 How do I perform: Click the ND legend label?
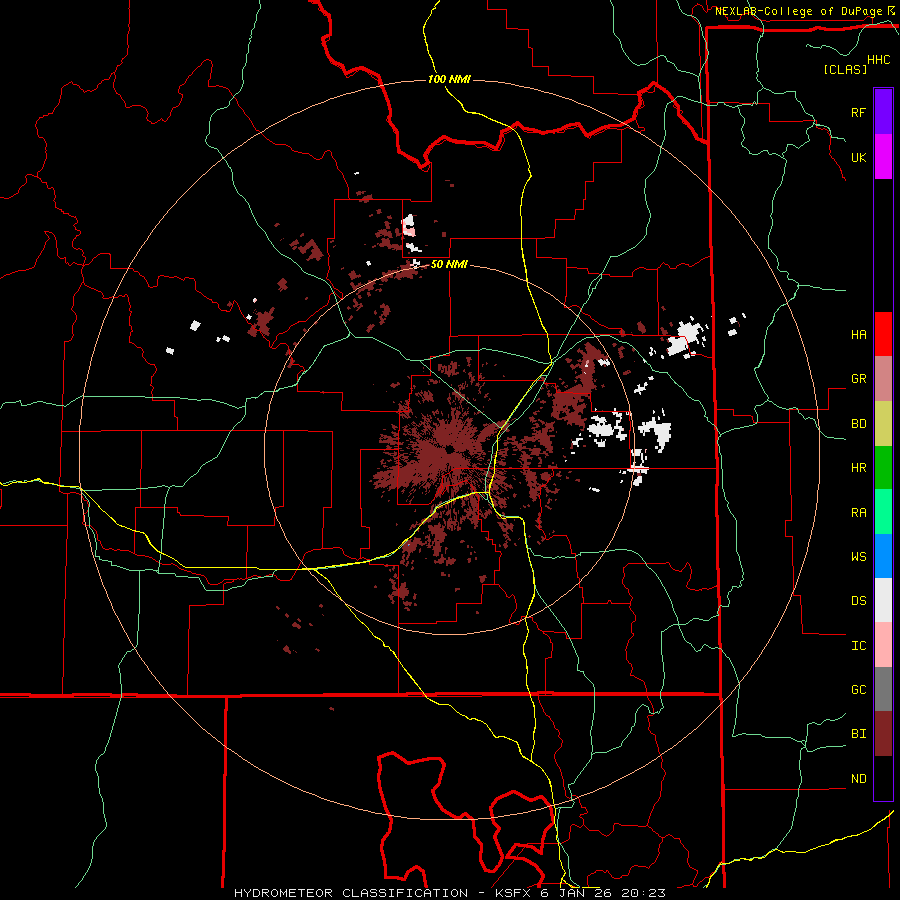point(858,779)
